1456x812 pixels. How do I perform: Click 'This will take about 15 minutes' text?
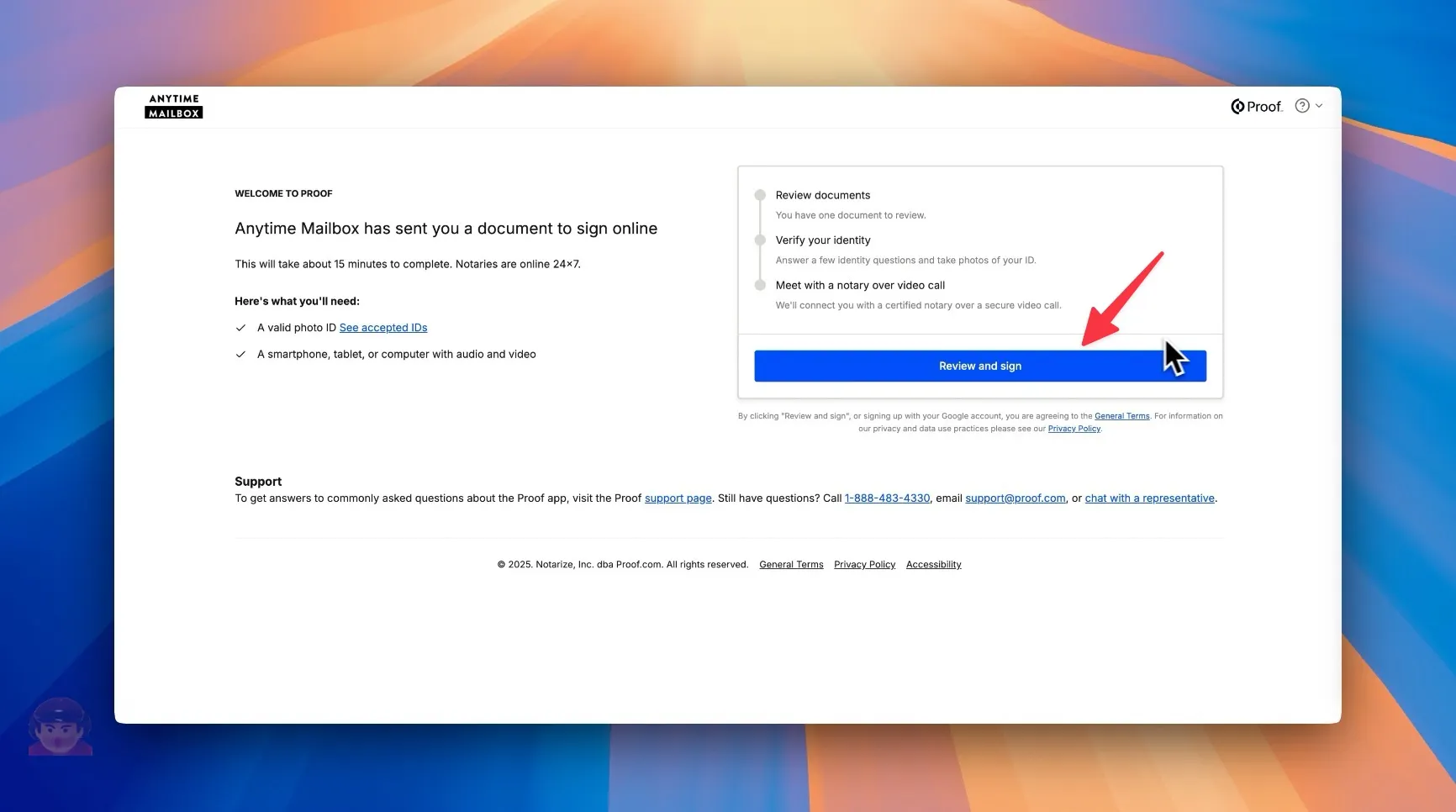[407, 264]
